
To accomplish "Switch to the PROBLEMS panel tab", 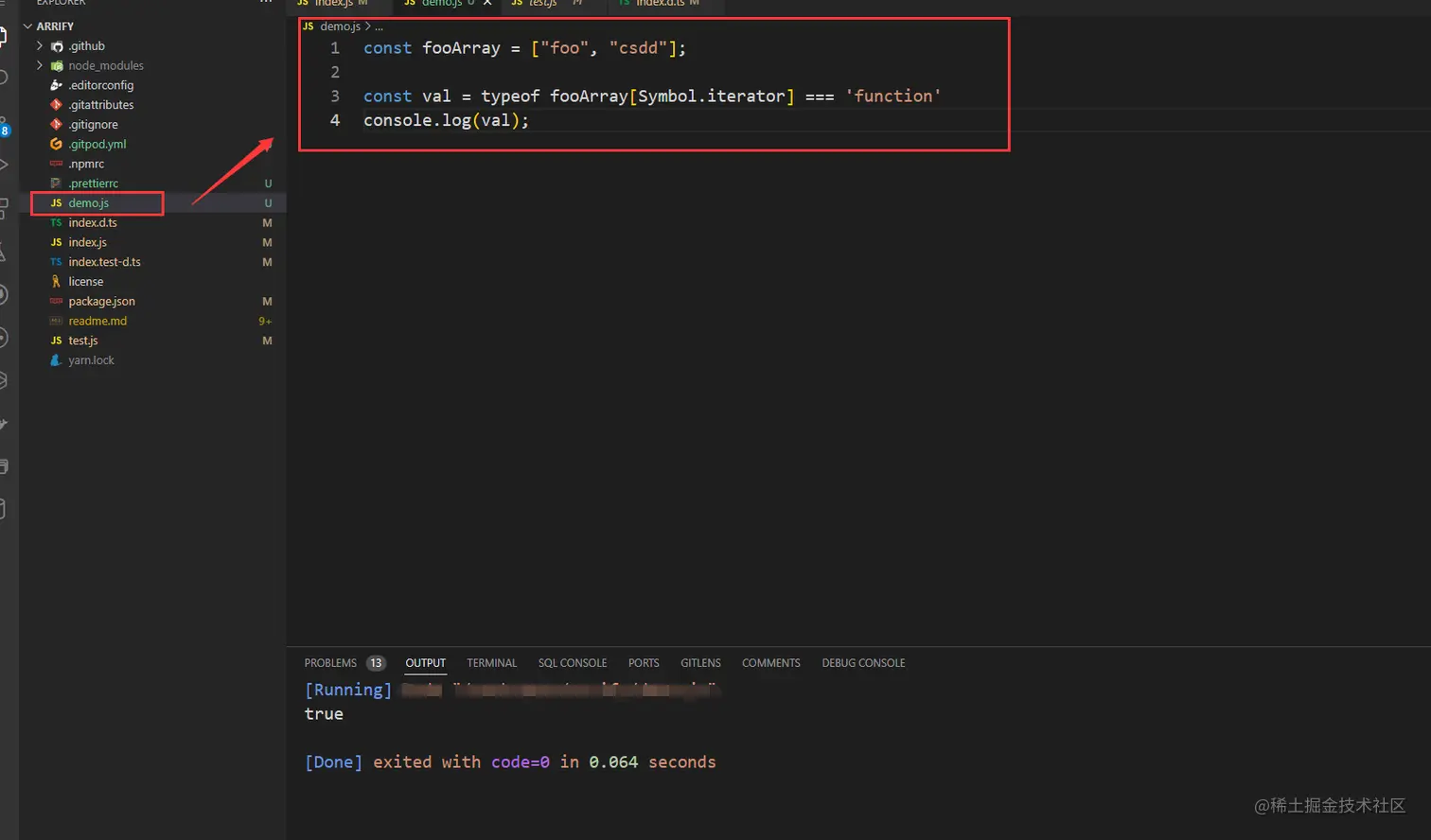I will pyautogui.click(x=330, y=663).
